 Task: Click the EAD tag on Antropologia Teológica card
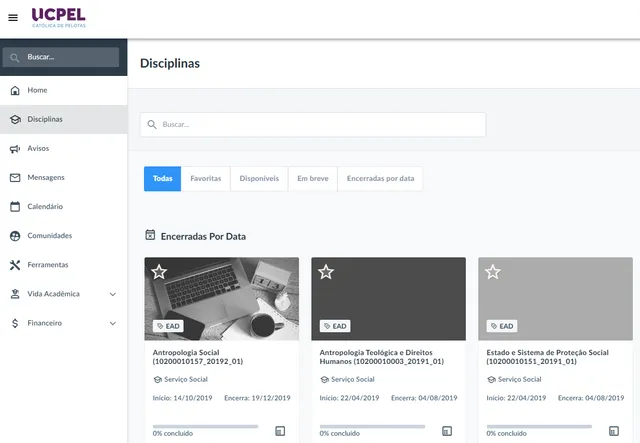point(335,326)
